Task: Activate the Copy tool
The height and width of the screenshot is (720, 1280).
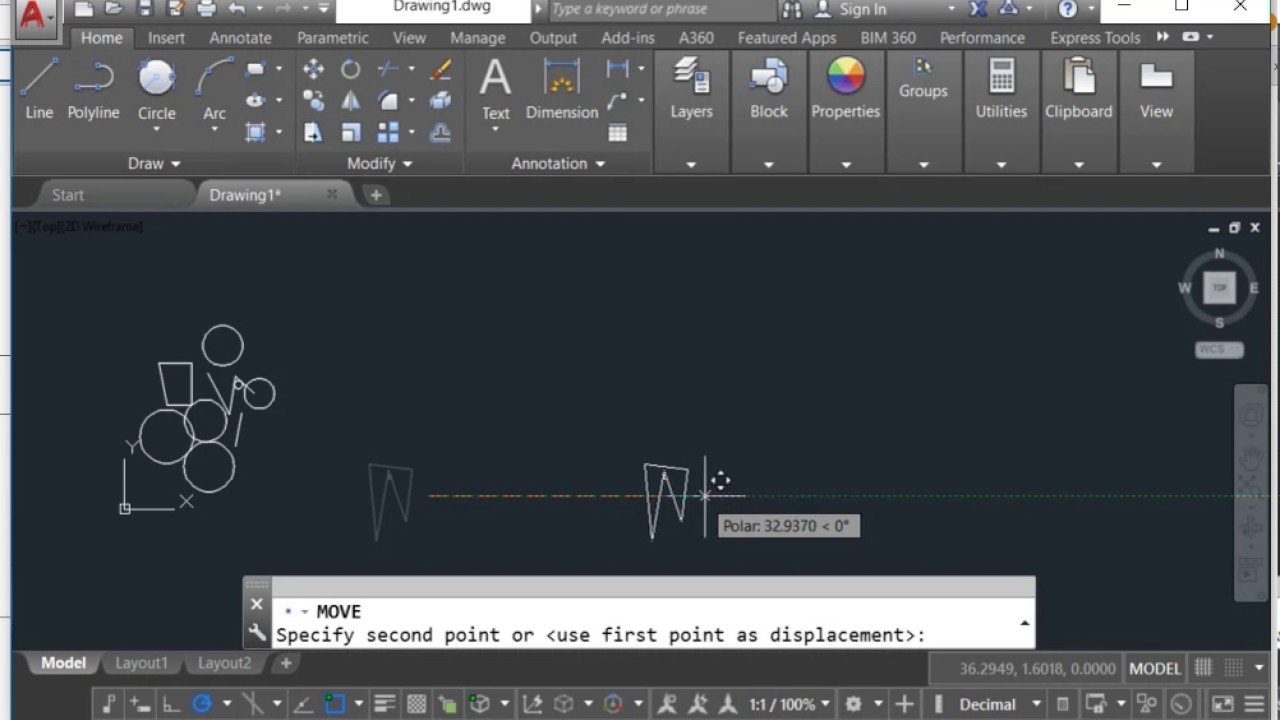Action: coord(313,100)
